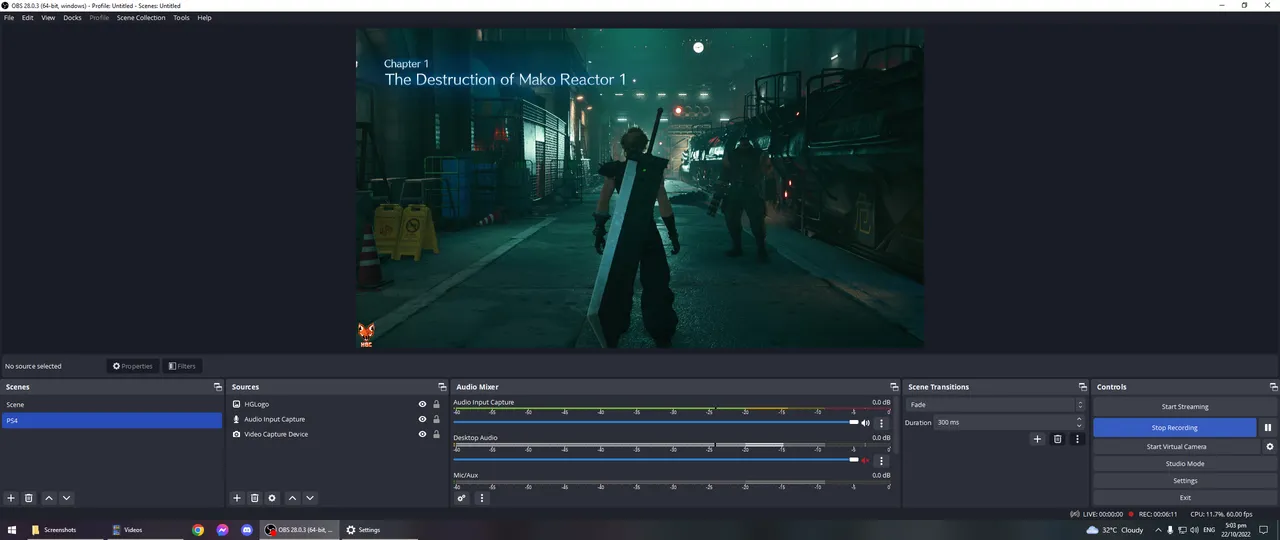Select the scene named Scene
This screenshot has width=1280, height=540.
coord(112,405)
